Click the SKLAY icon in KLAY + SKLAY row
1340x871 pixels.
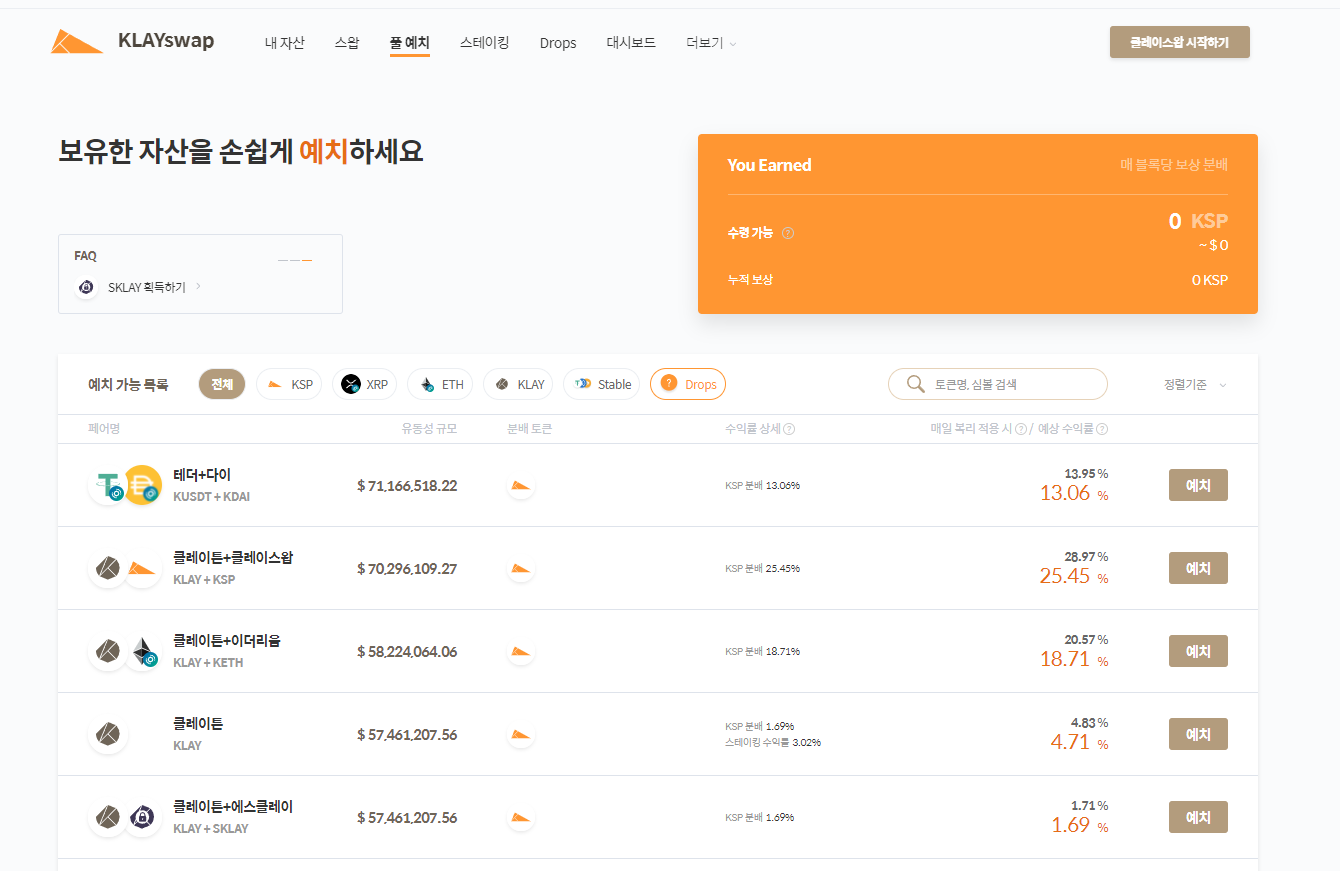click(x=143, y=818)
